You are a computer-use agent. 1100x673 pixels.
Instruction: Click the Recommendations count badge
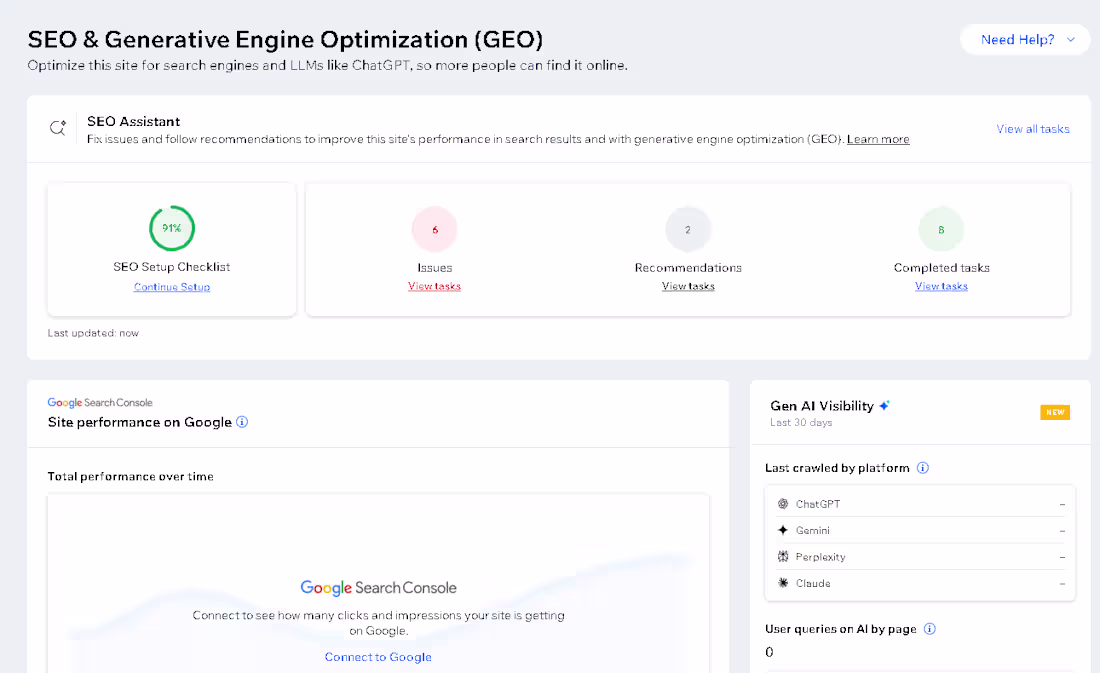coord(688,229)
